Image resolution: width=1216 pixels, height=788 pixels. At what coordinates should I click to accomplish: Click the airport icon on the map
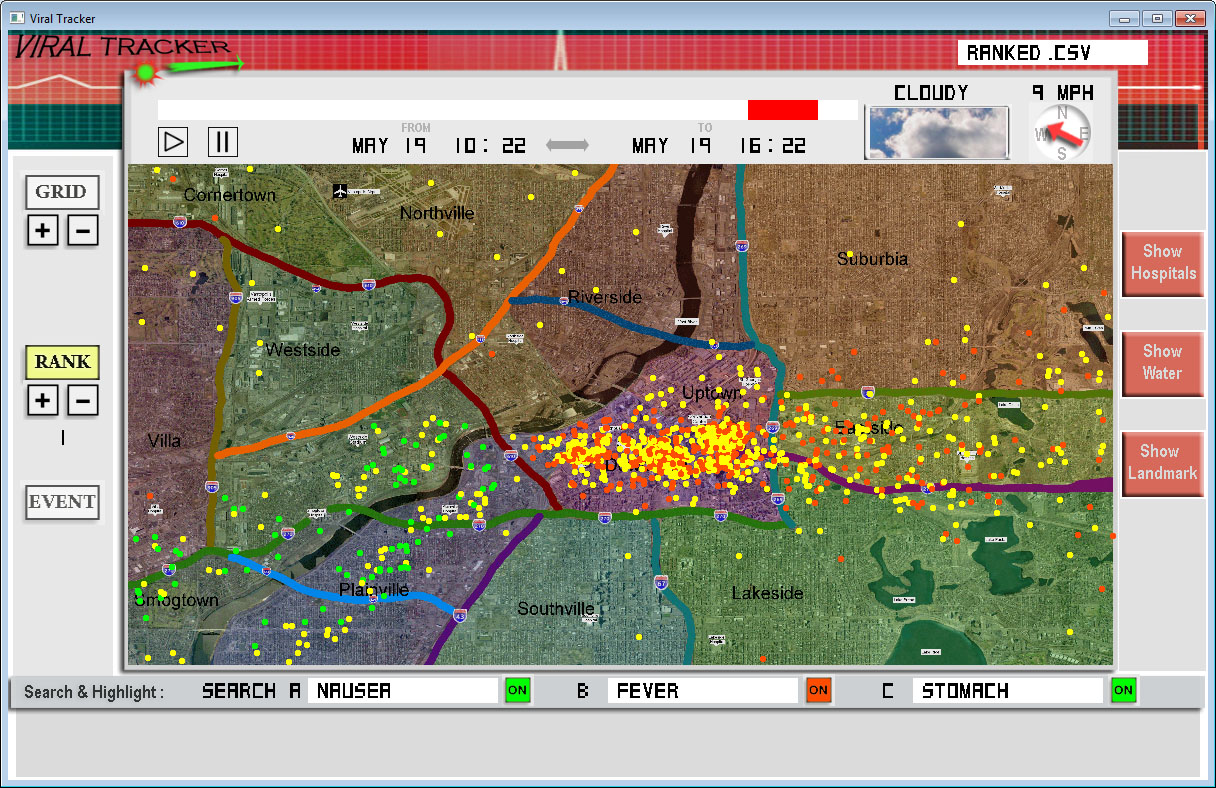340,190
